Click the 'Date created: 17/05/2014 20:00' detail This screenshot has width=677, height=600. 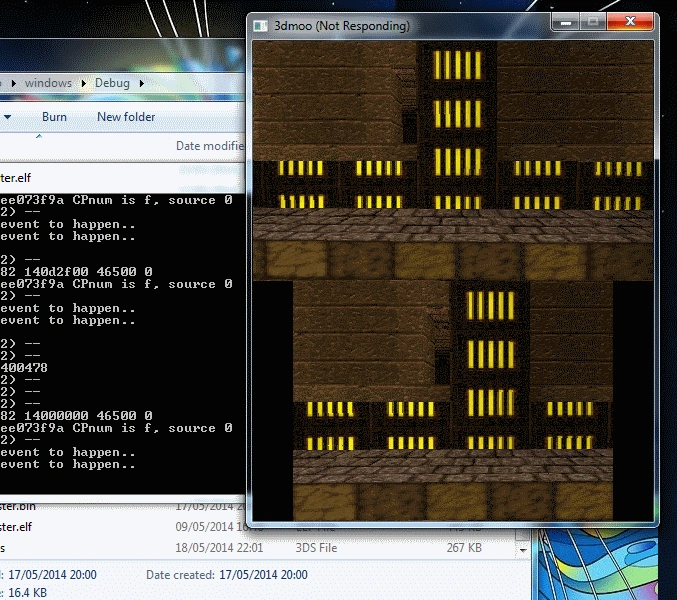coord(227,575)
